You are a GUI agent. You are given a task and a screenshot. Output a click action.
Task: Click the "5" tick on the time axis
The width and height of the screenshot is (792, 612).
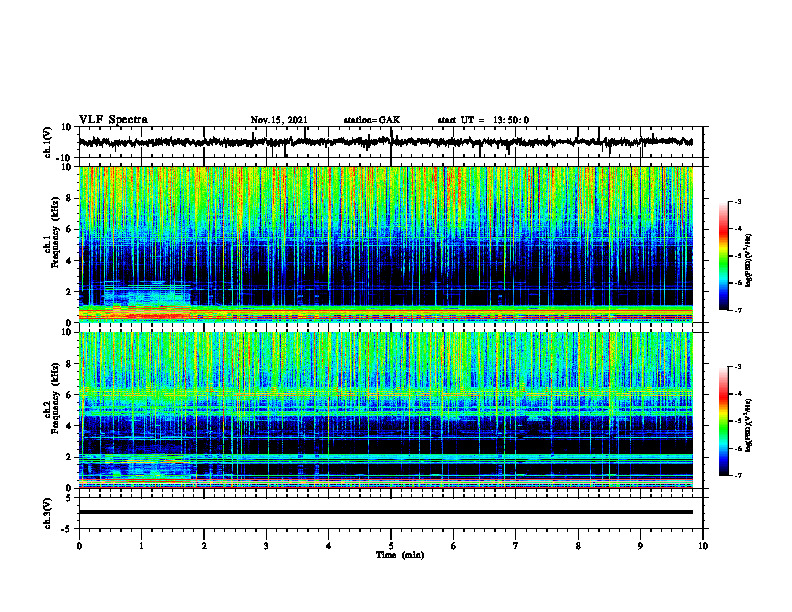click(x=391, y=546)
